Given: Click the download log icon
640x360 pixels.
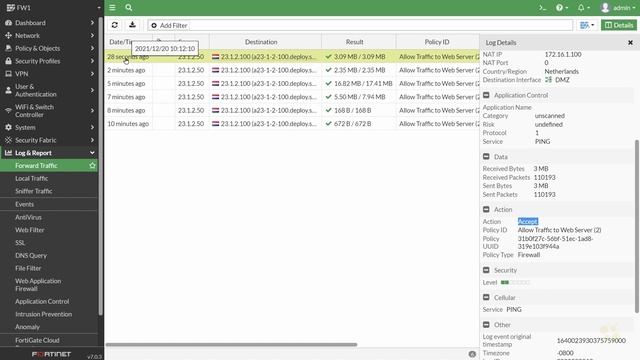Looking at the screenshot, I should click(132, 25).
